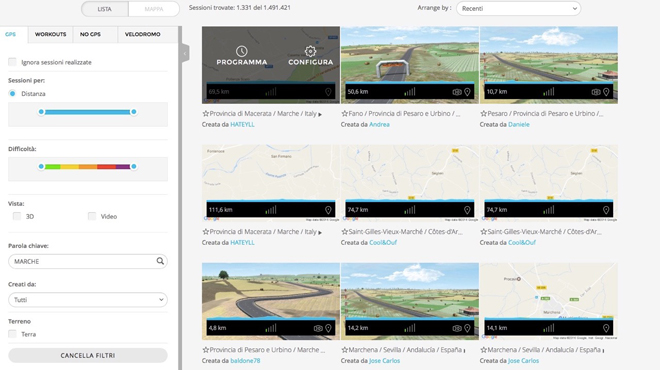This screenshot has width=660, height=370.
Task: Click map pin on 4,8 km card
Action: pyautogui.click(x=328, y=328)
